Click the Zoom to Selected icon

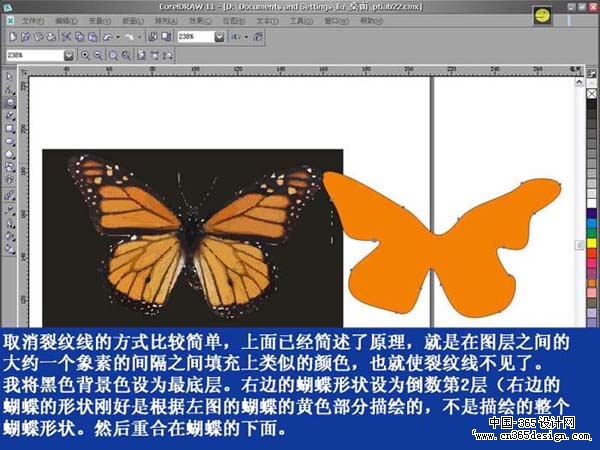pos(113,55)
